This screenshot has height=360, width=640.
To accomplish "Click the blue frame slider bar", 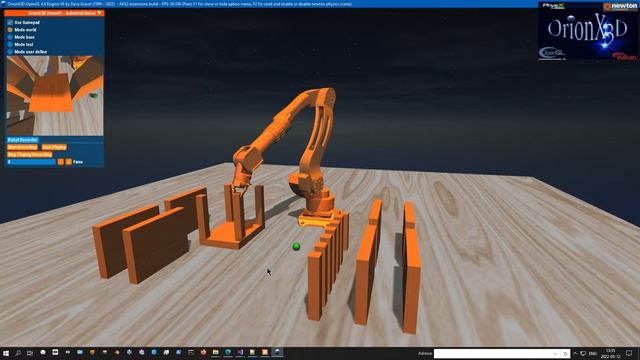I will coord(31,162).
